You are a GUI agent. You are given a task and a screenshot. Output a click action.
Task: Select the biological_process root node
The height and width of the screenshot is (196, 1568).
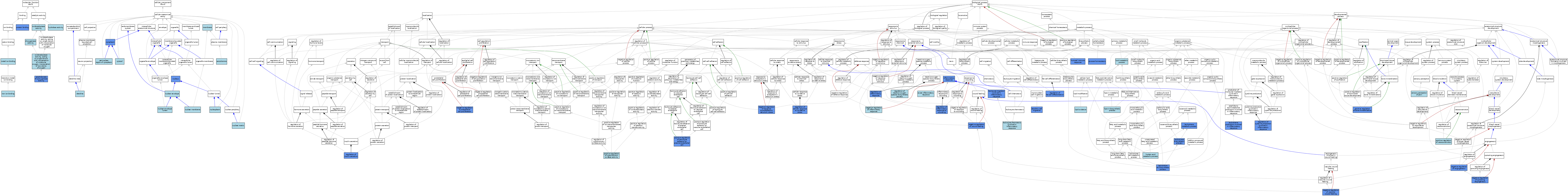click(x=979, y=4)
